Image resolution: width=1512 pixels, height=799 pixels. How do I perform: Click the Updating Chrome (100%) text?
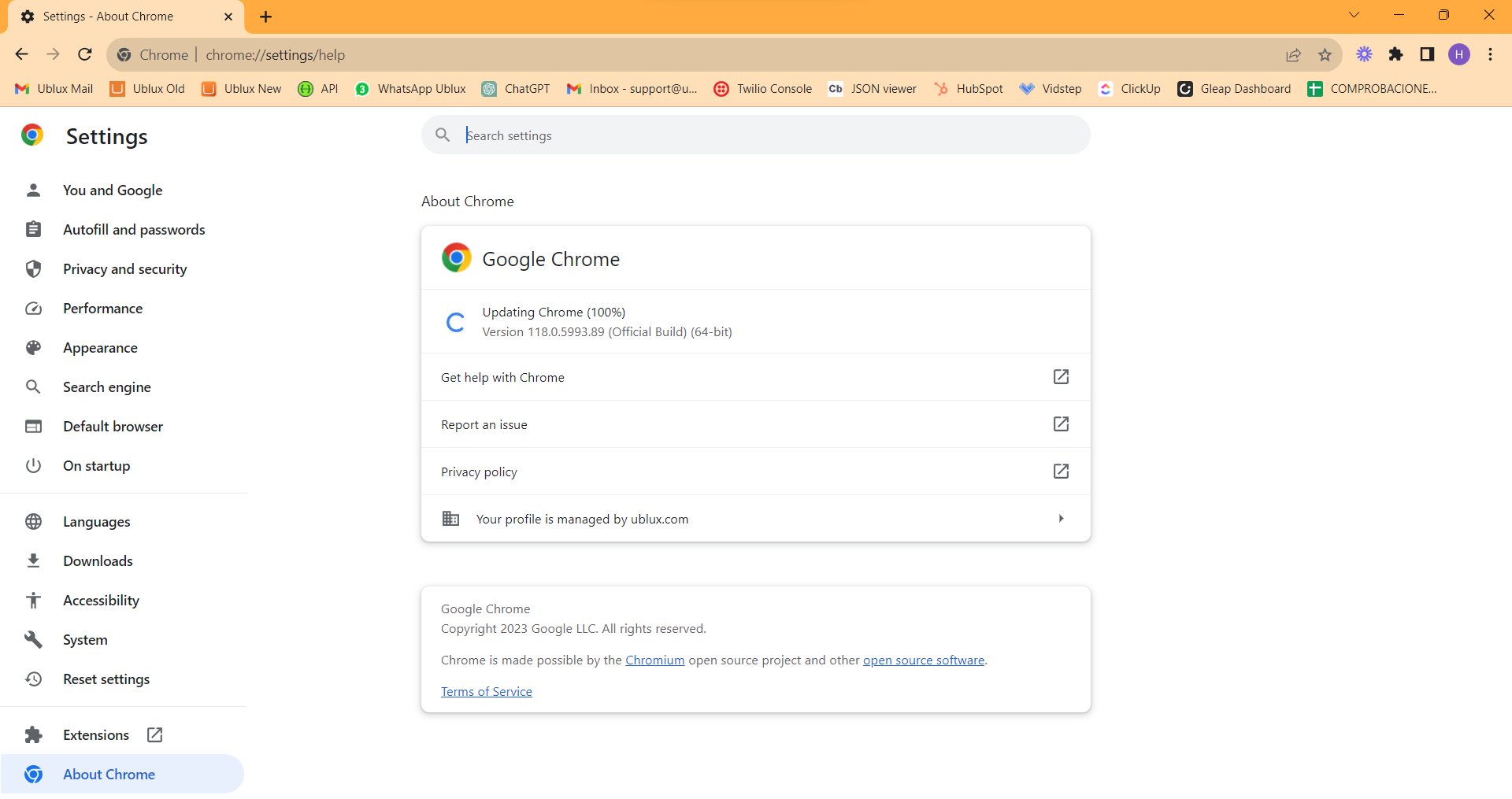tap(554, 313)
